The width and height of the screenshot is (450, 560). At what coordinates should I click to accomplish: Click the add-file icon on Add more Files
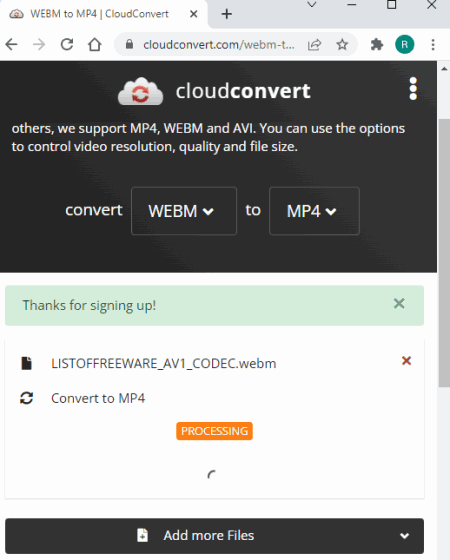tap(142, 535)
